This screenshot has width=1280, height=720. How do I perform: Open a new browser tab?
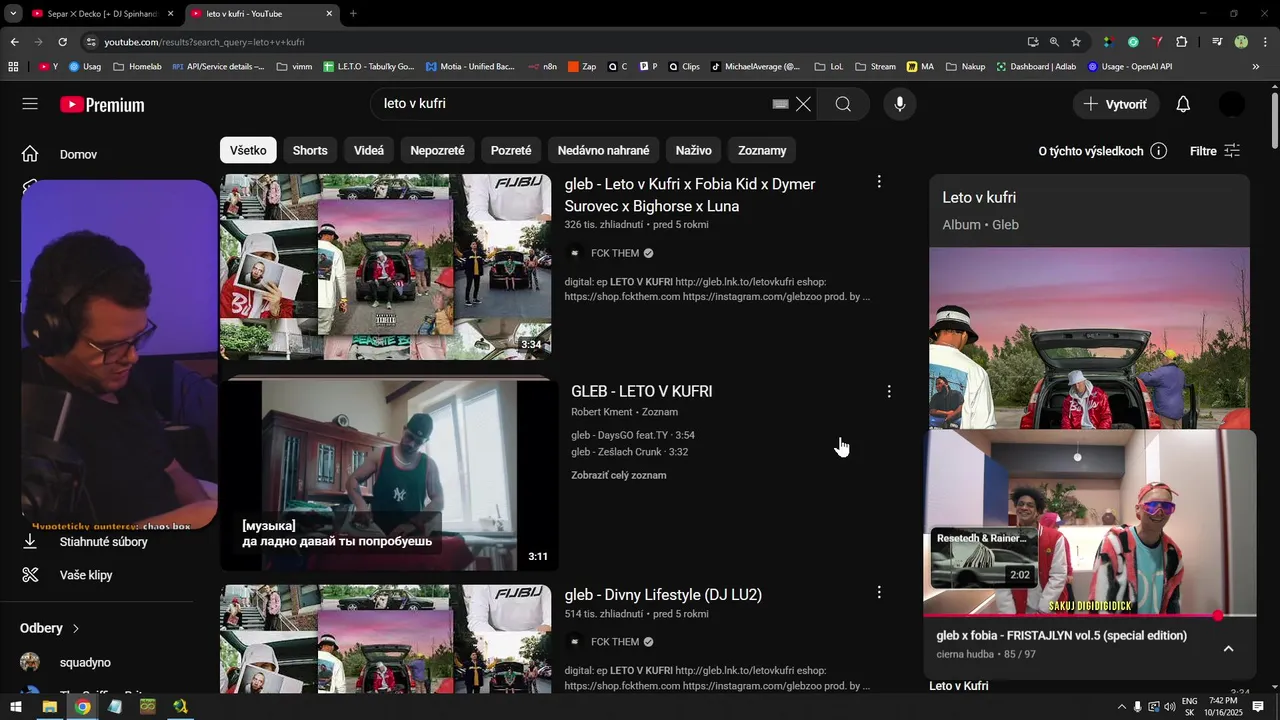353,14
